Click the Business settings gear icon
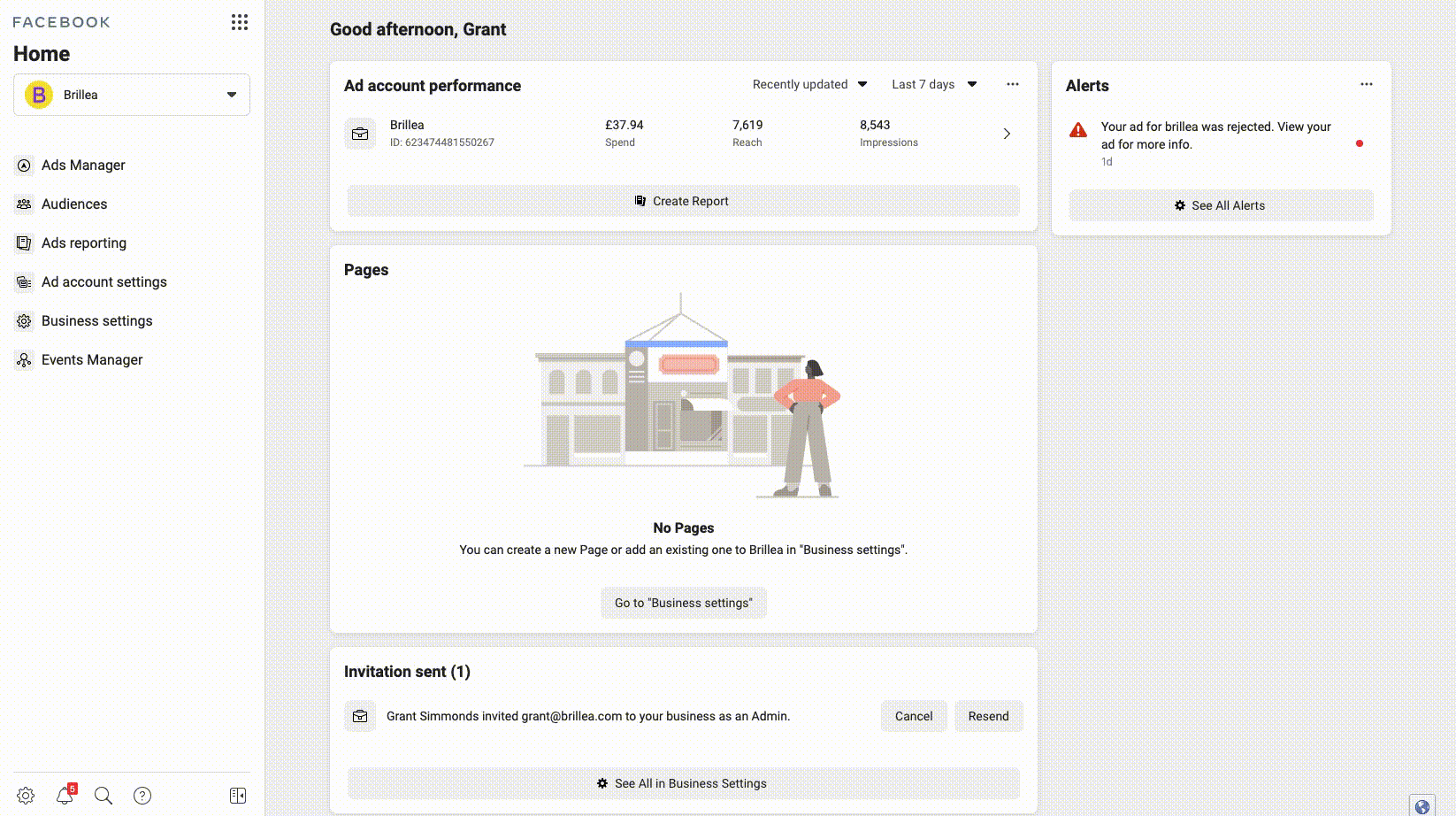1456x816 pixels. click(x=24, y=321)
